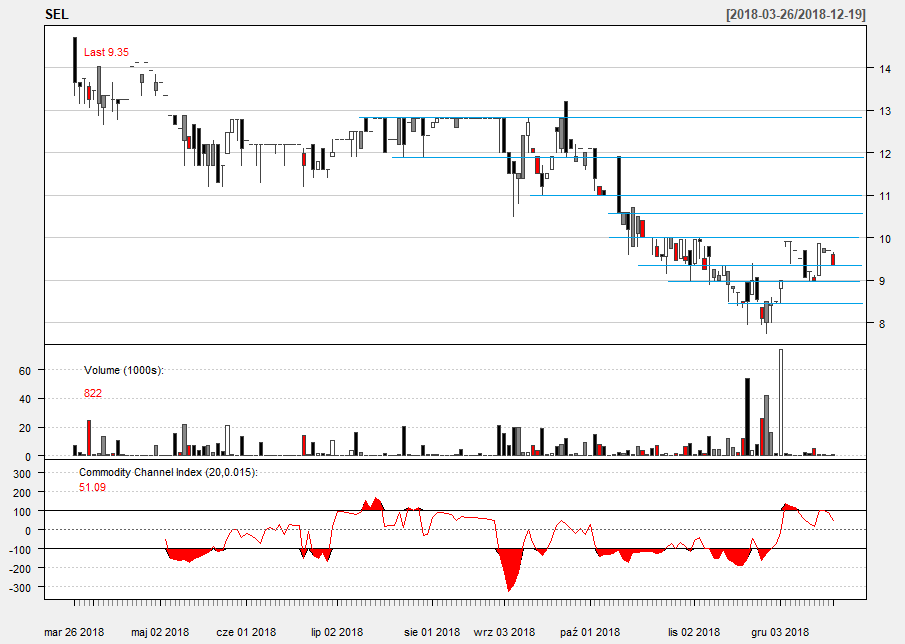Select the red 'Last 9.35' label
The height and width of the screenshot is (644, 905).
(106, 53)
